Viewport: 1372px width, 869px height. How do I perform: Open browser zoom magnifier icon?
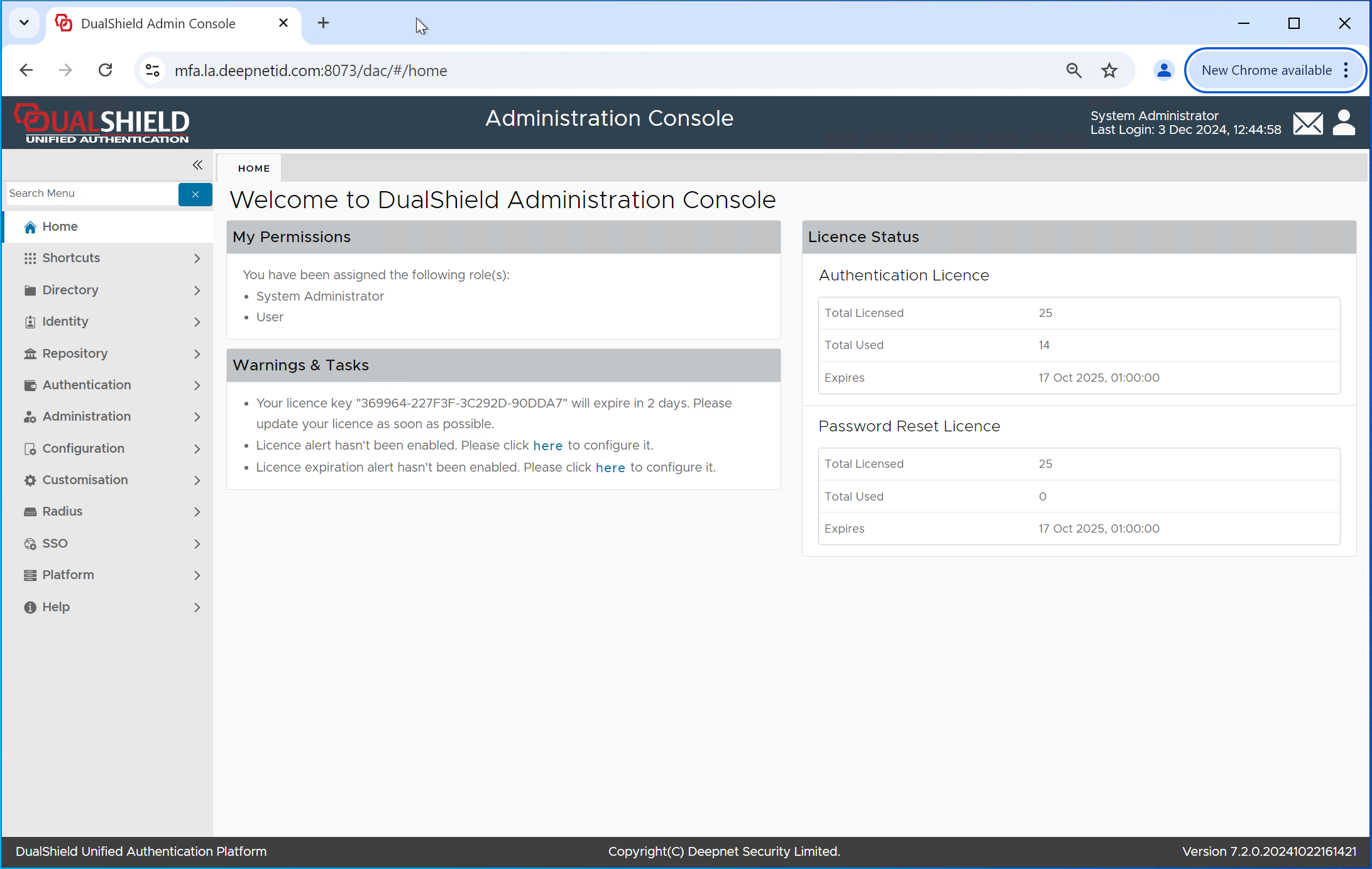pos(1074,70)
